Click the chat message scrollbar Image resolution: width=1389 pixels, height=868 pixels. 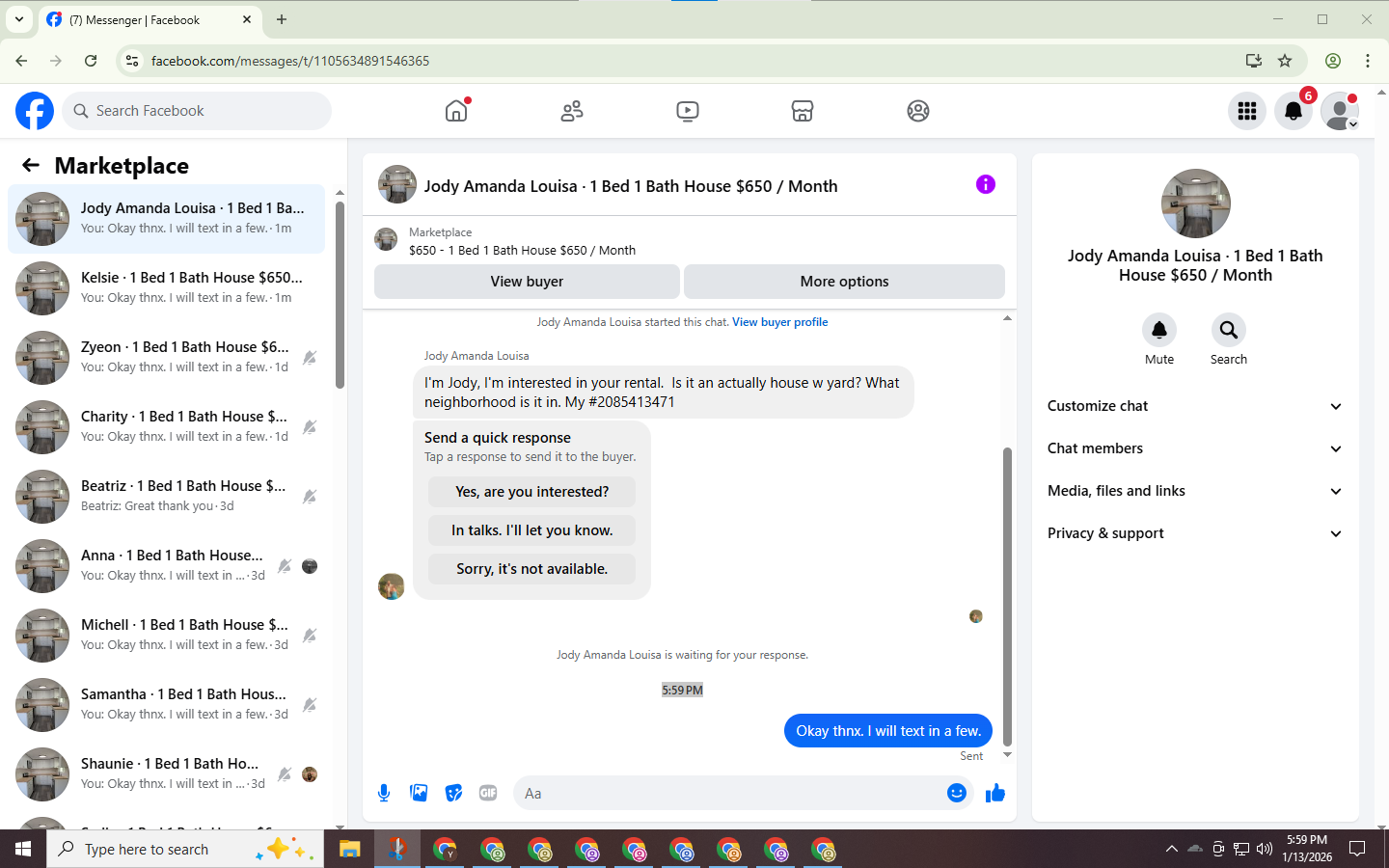1007,598
